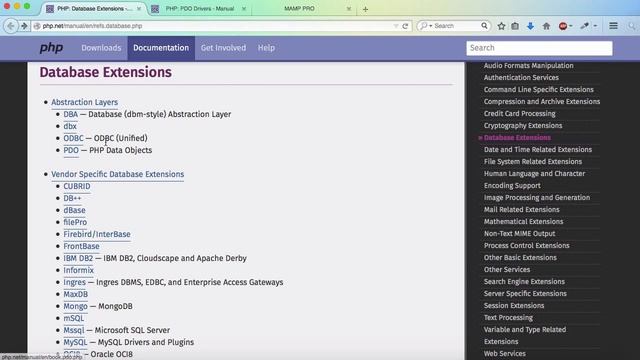
Task: Switch to PHP: PDO Drivers - Manual tab
Action: click(199, 9)
